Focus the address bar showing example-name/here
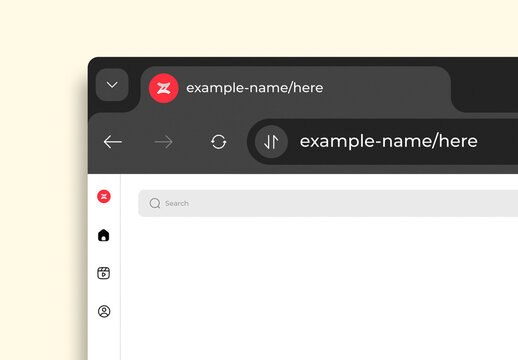Image resolution: width=518 pixels, height=360 pixels. pos(383,142)
